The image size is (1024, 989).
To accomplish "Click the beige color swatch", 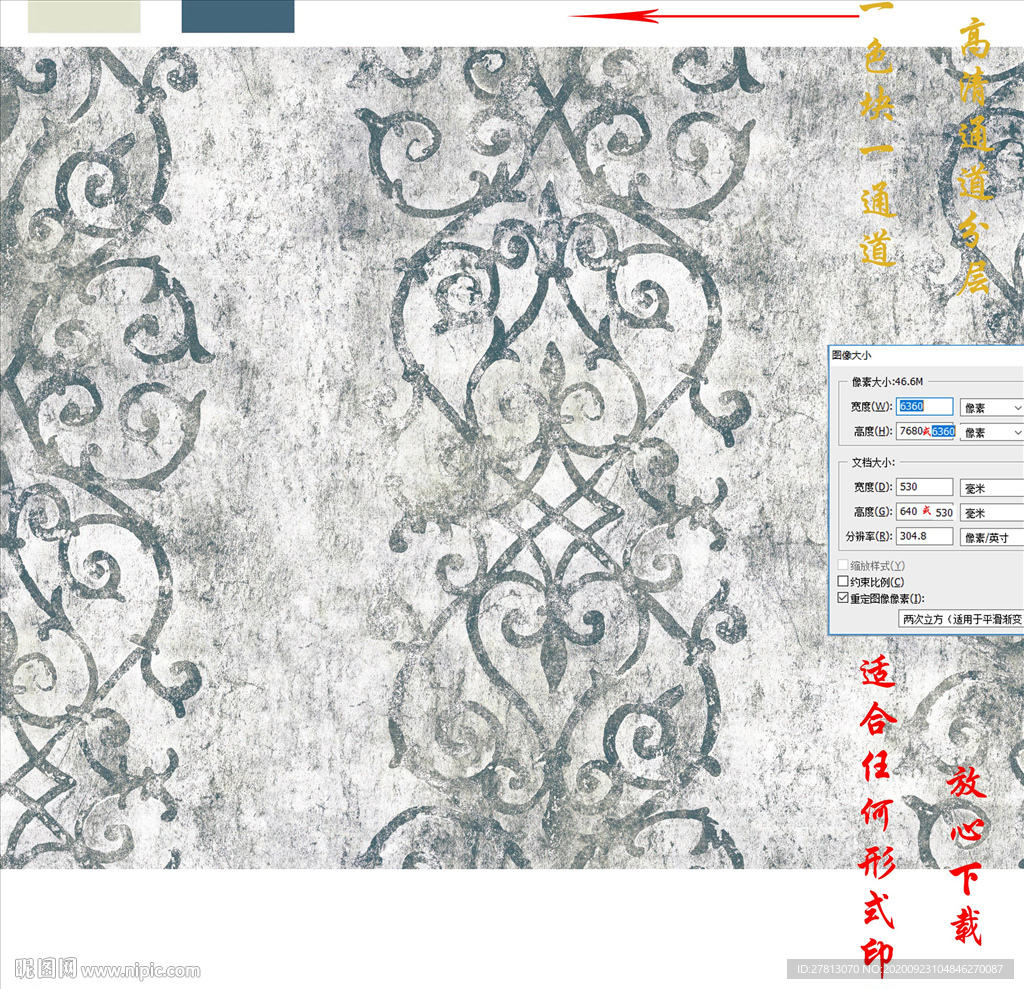I will tap(84, 16).
